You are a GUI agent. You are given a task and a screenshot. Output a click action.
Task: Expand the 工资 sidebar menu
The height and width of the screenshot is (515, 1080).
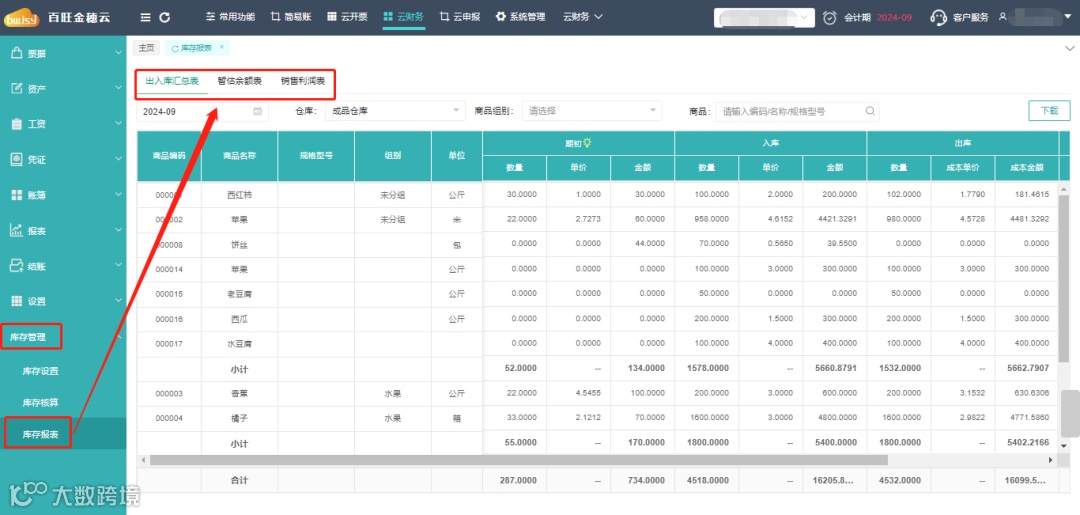(118, 124)
